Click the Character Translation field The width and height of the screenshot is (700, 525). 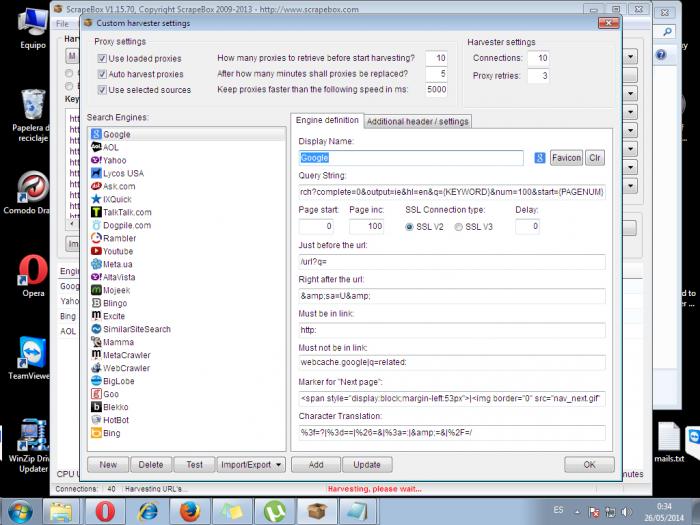[x=452, y=432]
